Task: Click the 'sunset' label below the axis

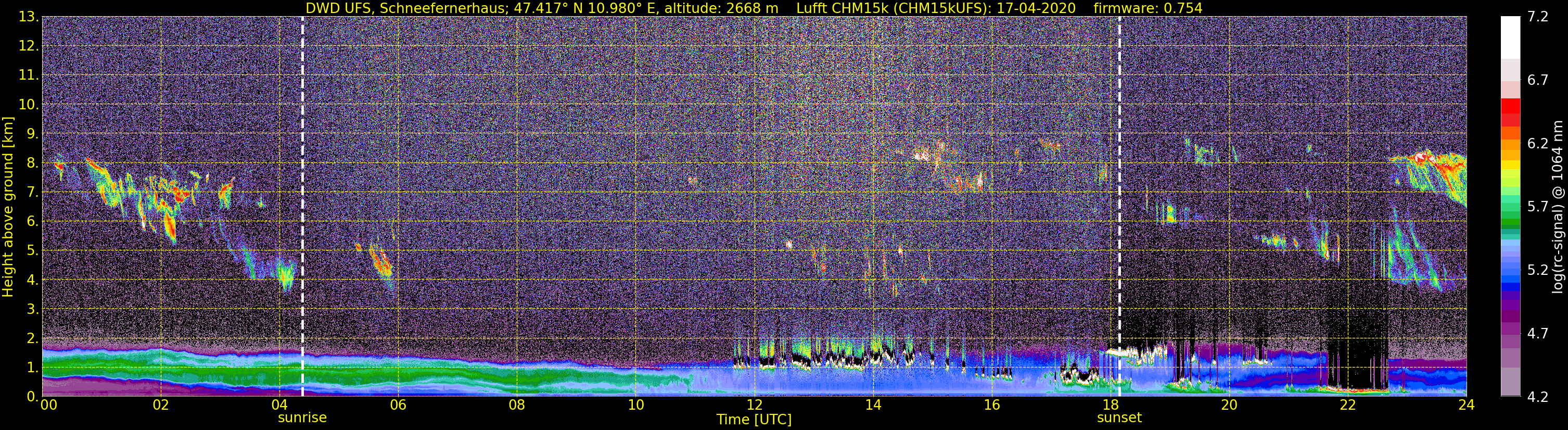Action: tap(1119, 418)
